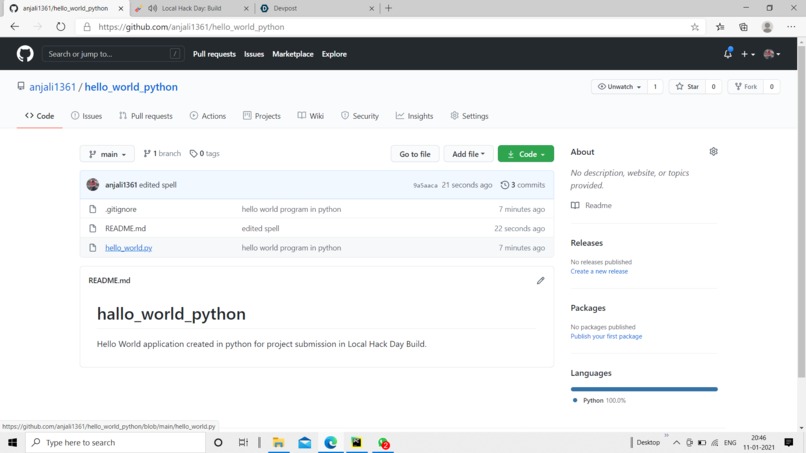Viewport: 806px width, 453px height.
Task: Switch to repo Pull requests tab
Action: tap(146, 116)
